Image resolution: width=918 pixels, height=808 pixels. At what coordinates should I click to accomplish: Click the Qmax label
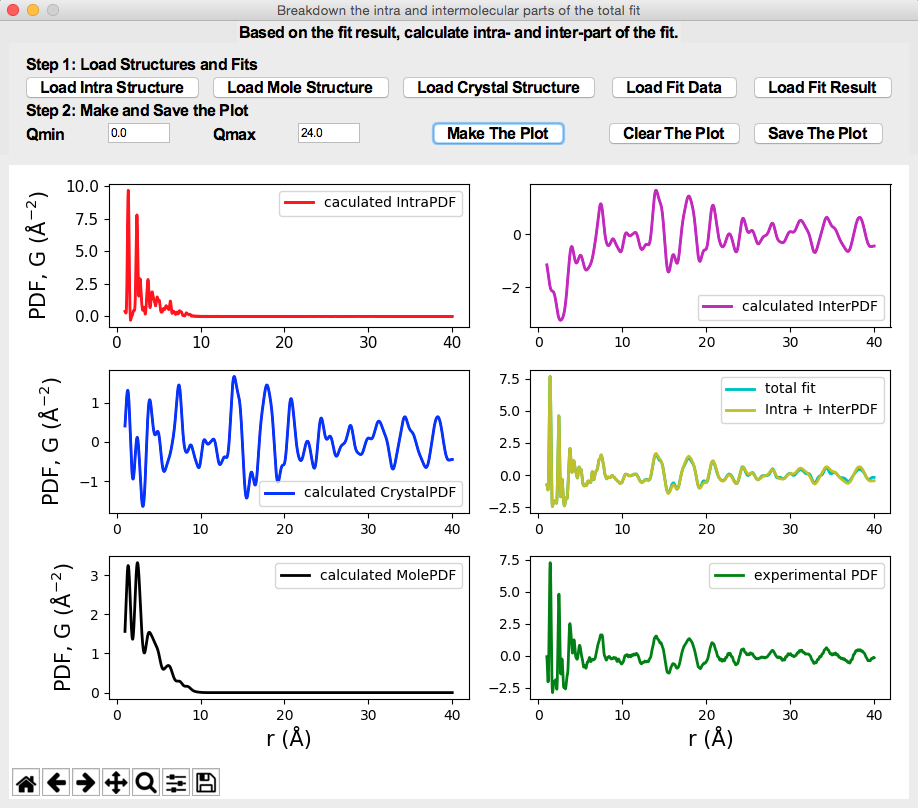(234, 135)
